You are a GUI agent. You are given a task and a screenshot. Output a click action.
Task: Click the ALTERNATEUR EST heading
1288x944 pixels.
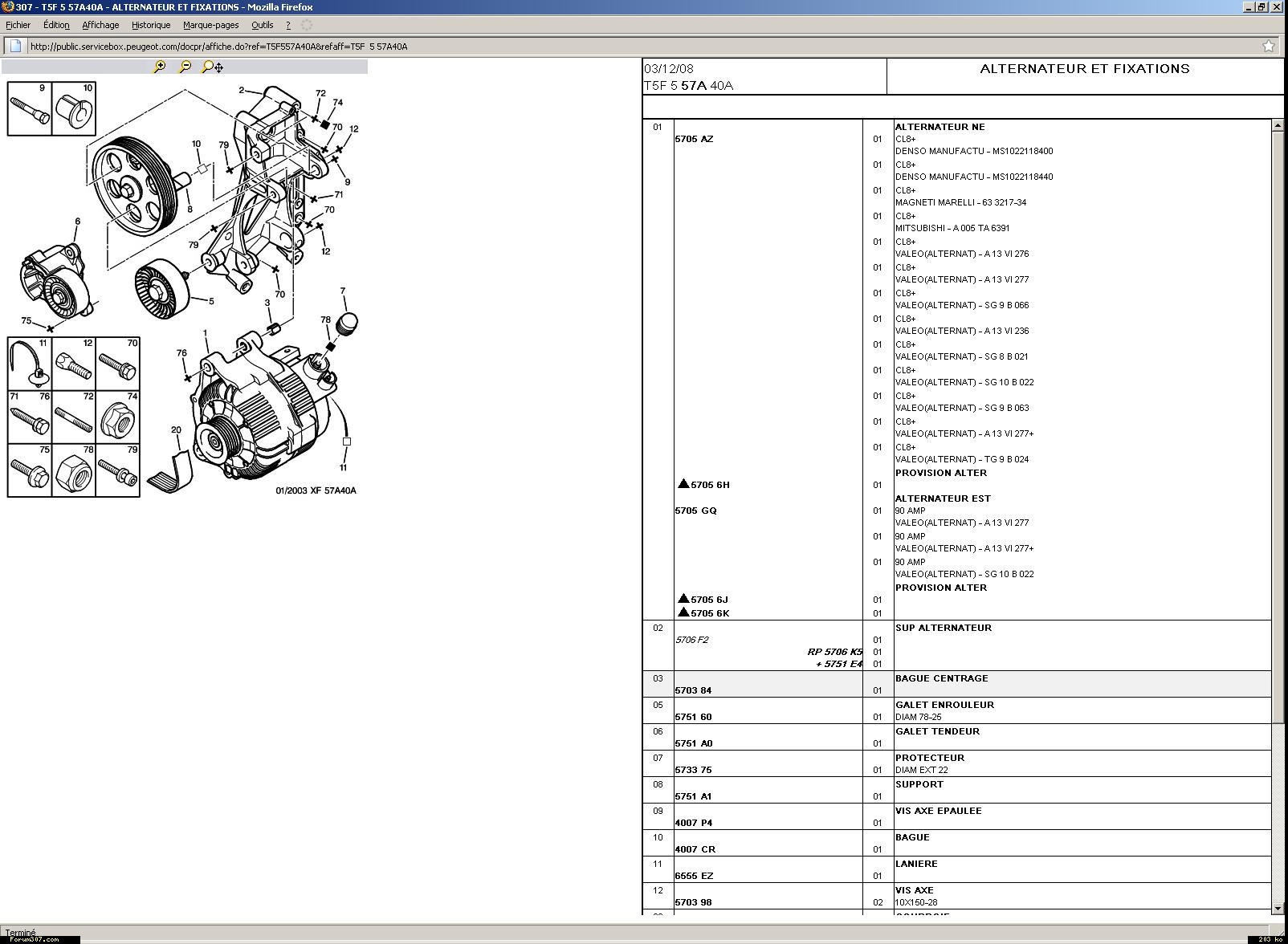[943, 498]
